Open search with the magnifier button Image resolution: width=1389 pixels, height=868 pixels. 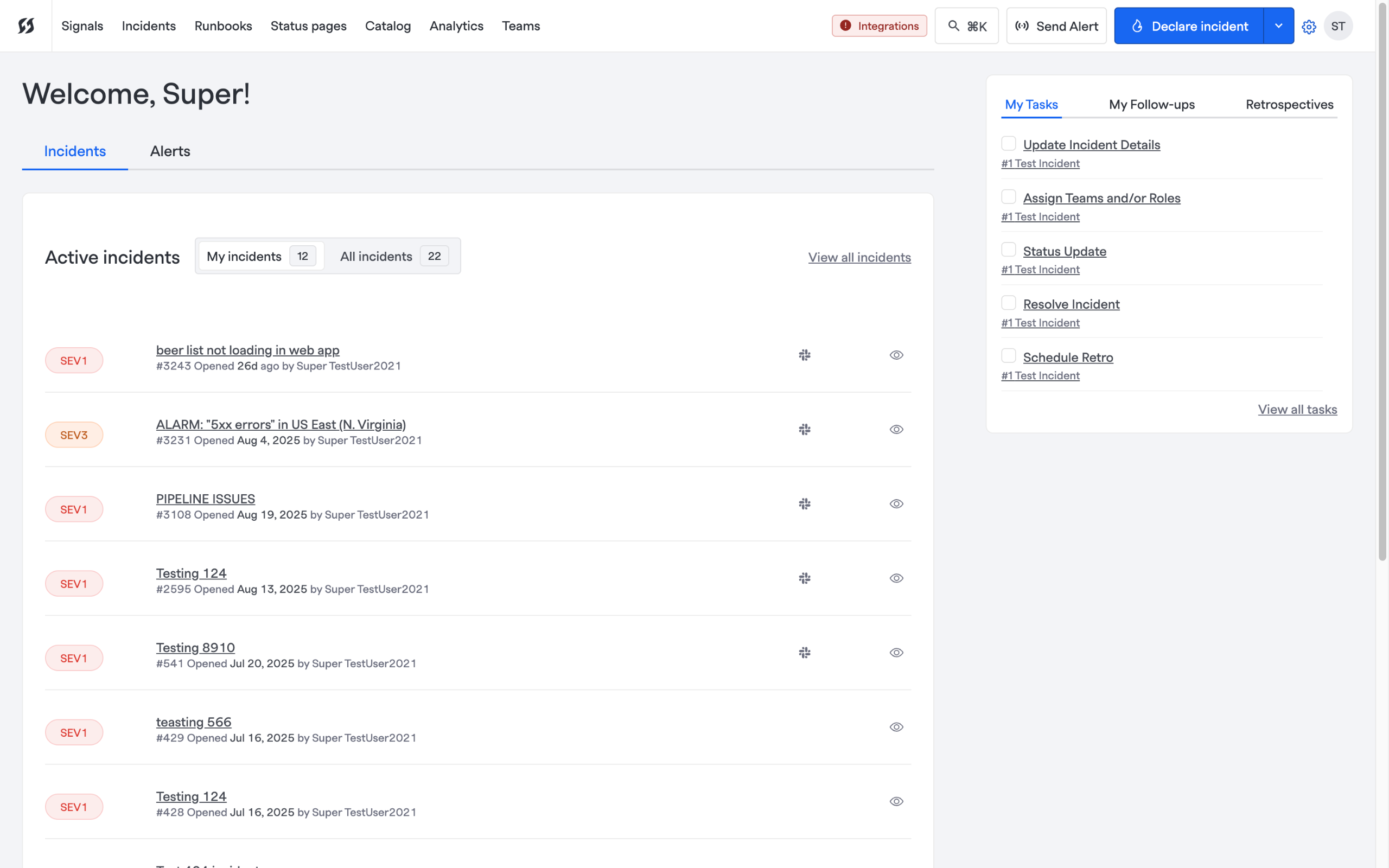[966, 27]
